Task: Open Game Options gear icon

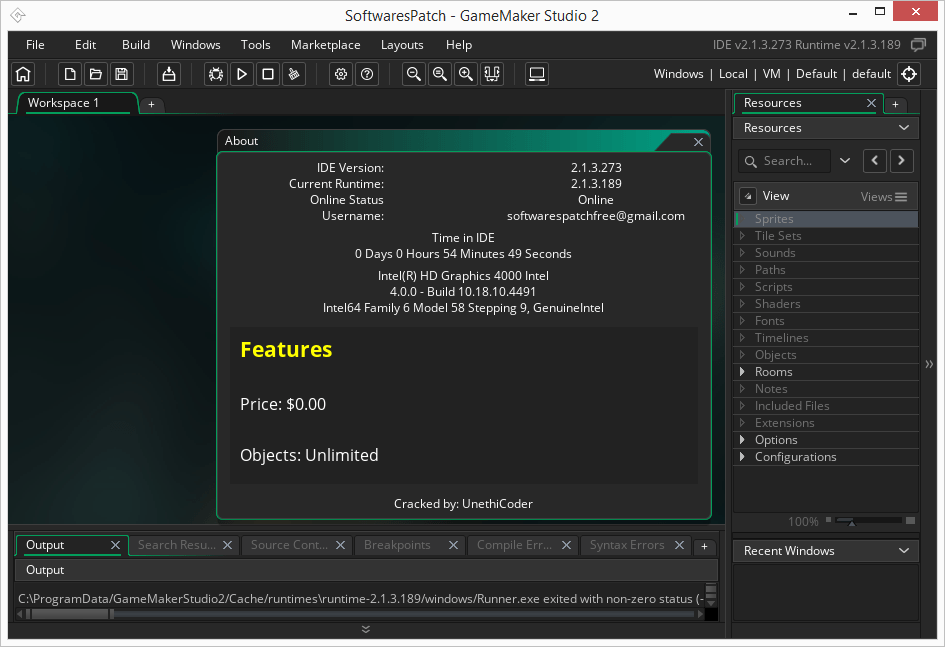Action: pyautogui.click(x=341, y=74)
